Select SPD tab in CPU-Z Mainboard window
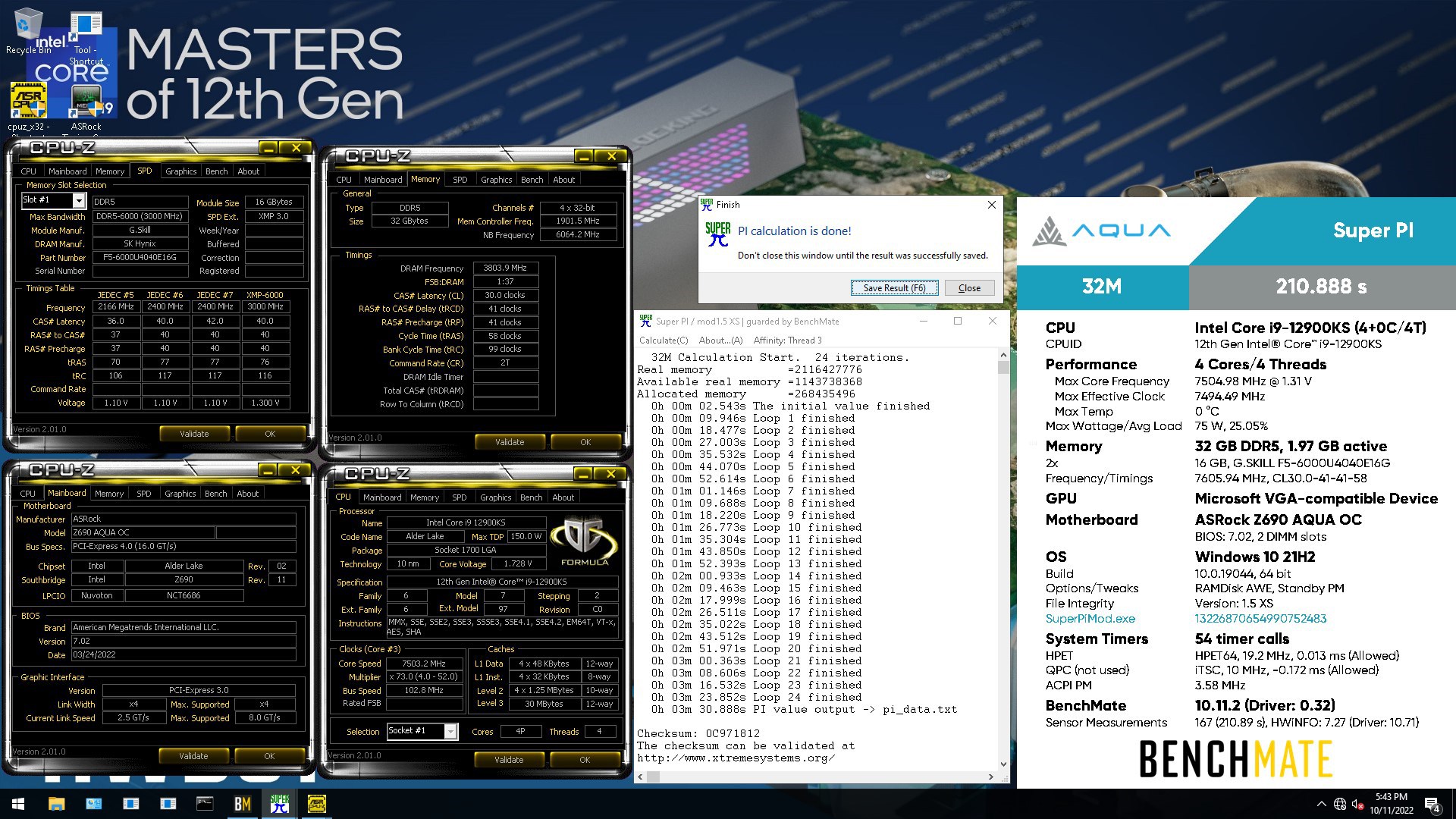Viewport: 1456px width, 819px height. (143, 494)
